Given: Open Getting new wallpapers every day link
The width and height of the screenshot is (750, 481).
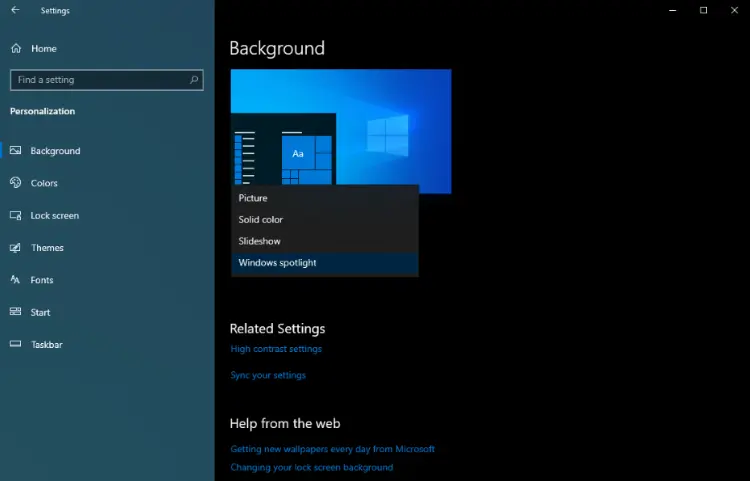Looking at the screenshot, I should [332, 449].
